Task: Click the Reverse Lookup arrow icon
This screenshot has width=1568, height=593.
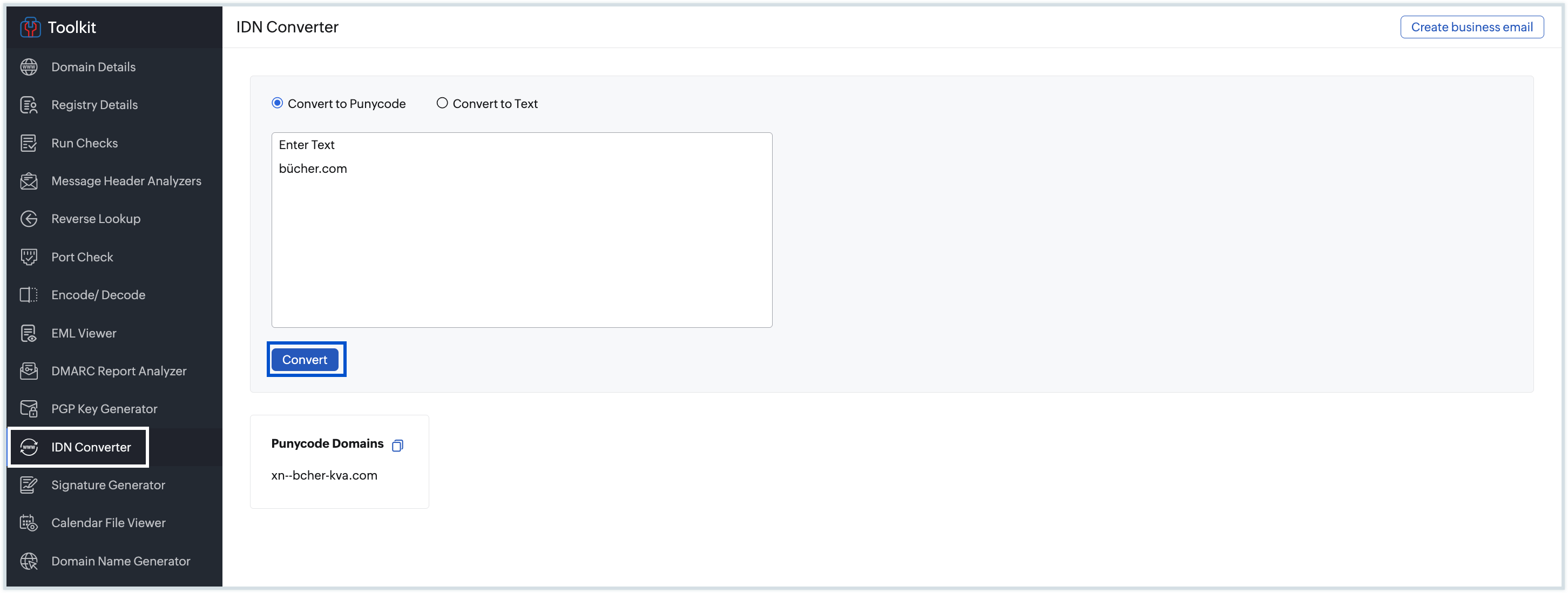Action: [29, 219]
